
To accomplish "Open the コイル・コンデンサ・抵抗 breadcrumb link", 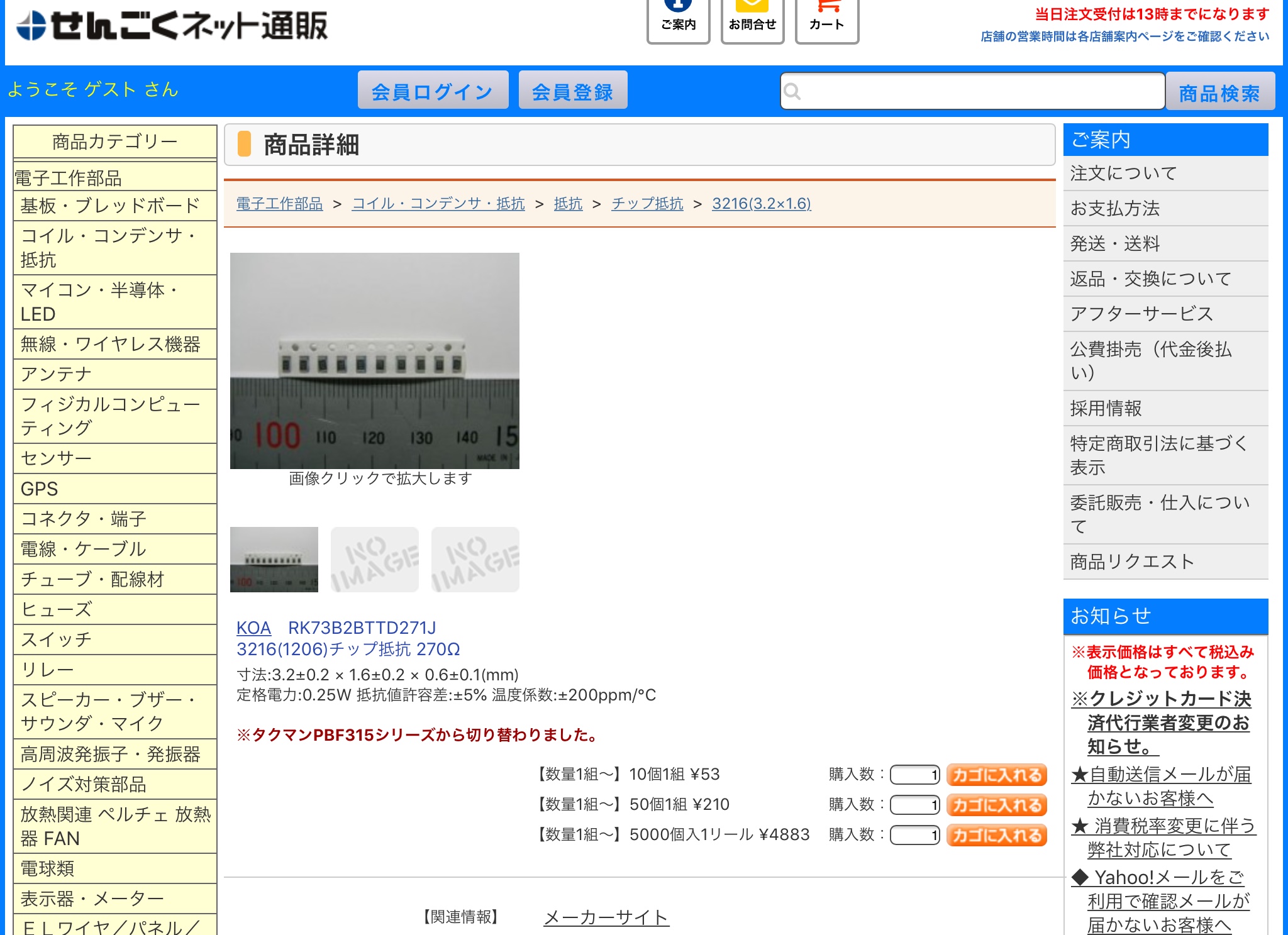I will 438,204.
